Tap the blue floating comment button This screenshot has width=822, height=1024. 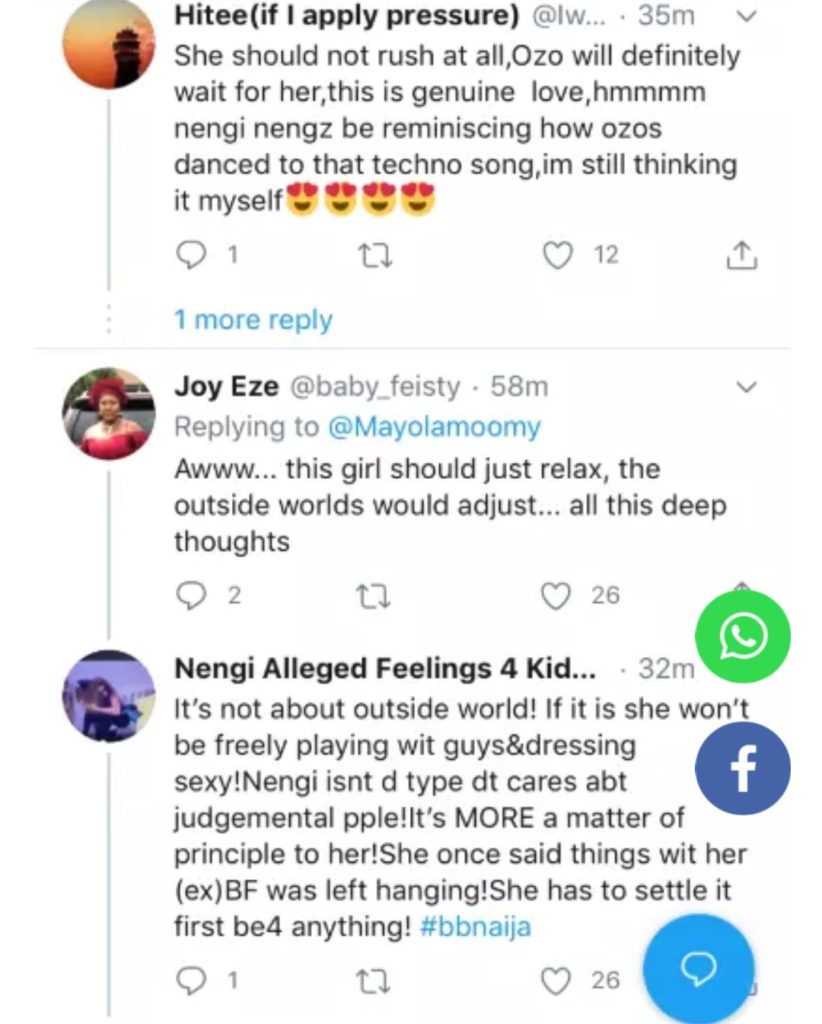pos(698,967)
